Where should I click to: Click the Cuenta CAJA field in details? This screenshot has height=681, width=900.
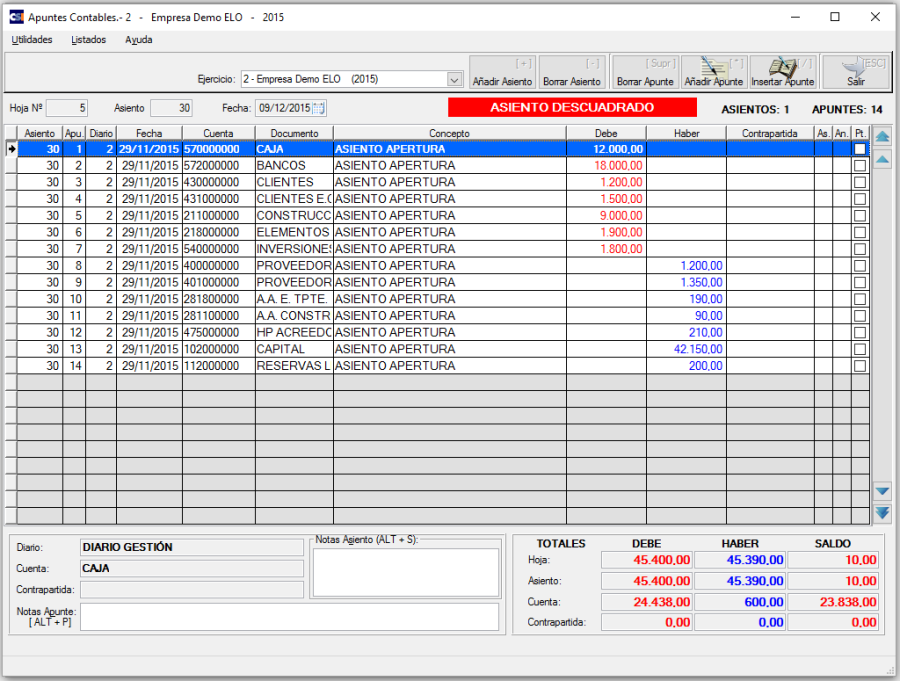(192, 568)
